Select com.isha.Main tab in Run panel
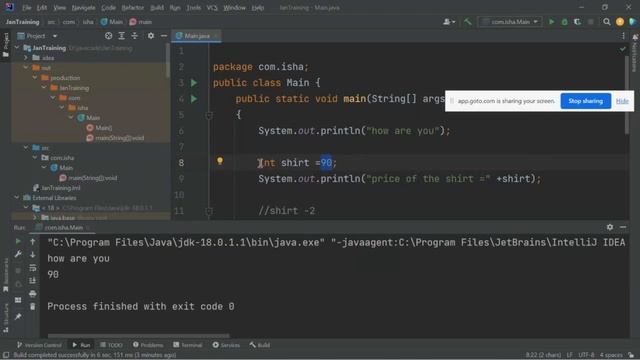The width and height of the screenshot is (640, 360). point(62,227)
